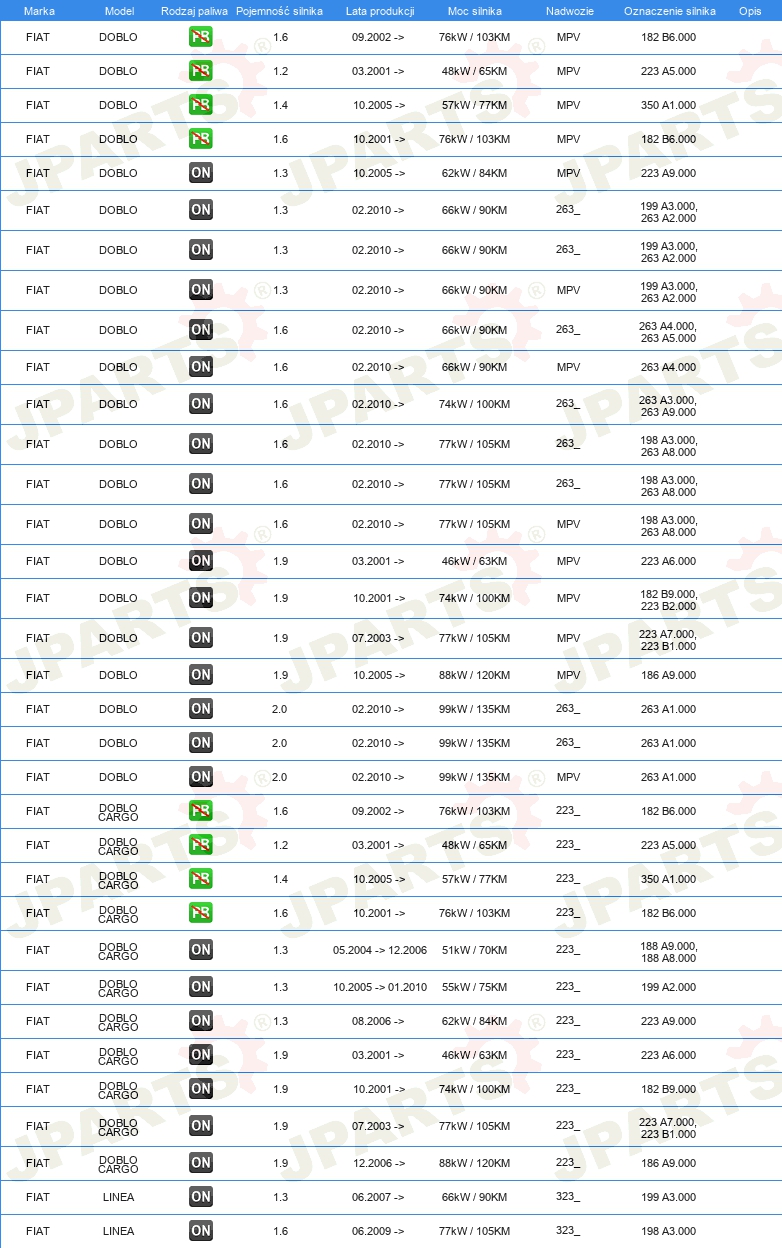Click the PB fuel icon in DOBLO MPV 1.4 row
This screenshot has height=1248, width=782.
201,105
